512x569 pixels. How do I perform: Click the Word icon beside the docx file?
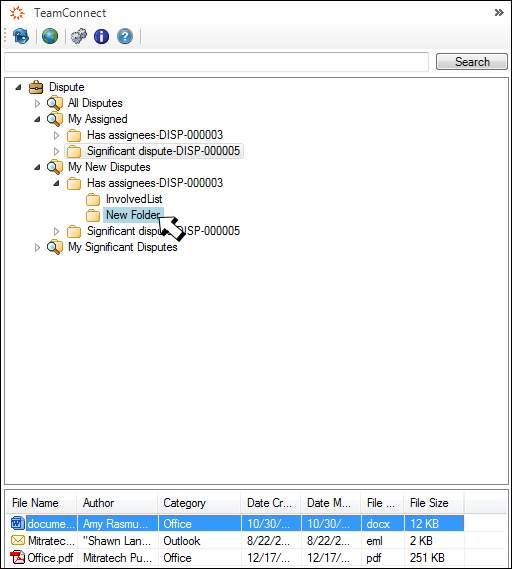pyautogui.click(x=17, y=523)
